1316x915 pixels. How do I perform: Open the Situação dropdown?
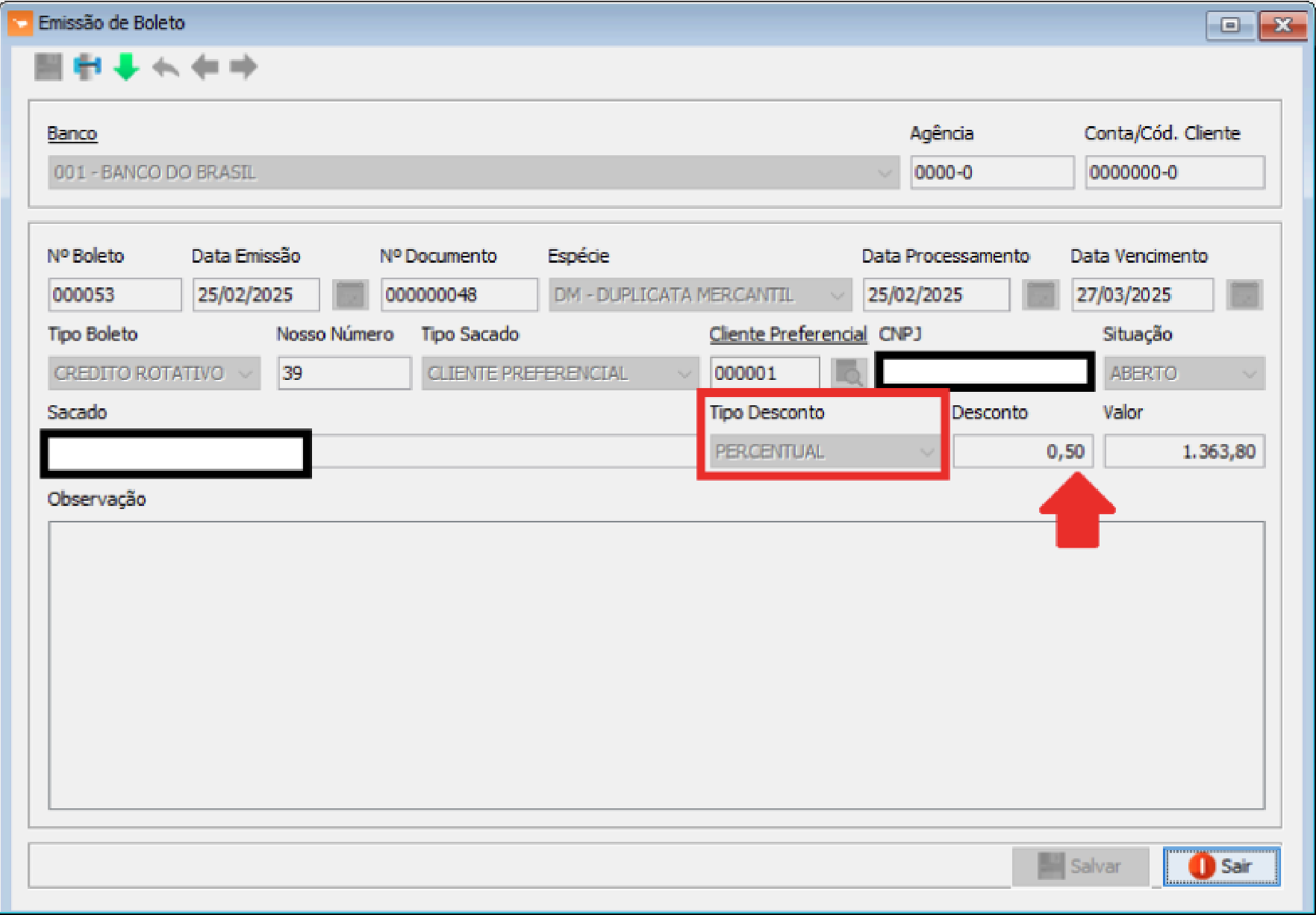[x=1249, y=374]
